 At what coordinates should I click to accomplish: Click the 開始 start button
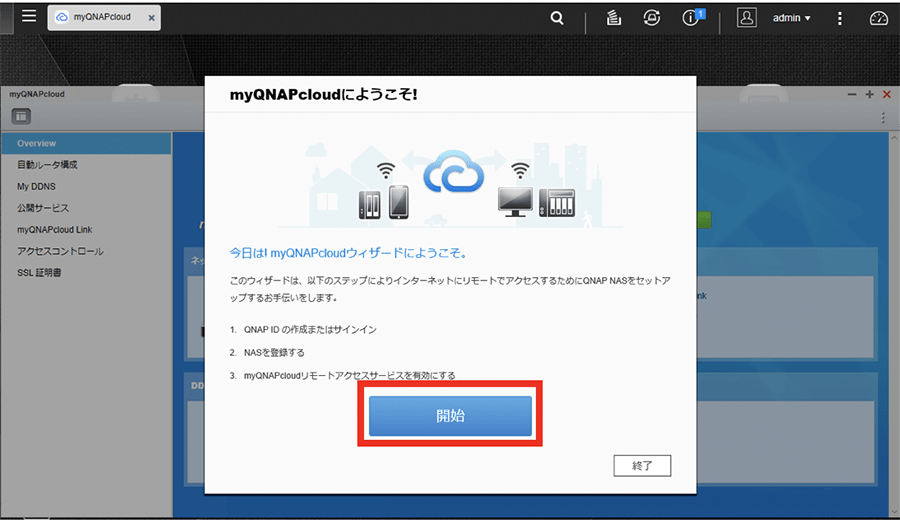coord(450,416)
